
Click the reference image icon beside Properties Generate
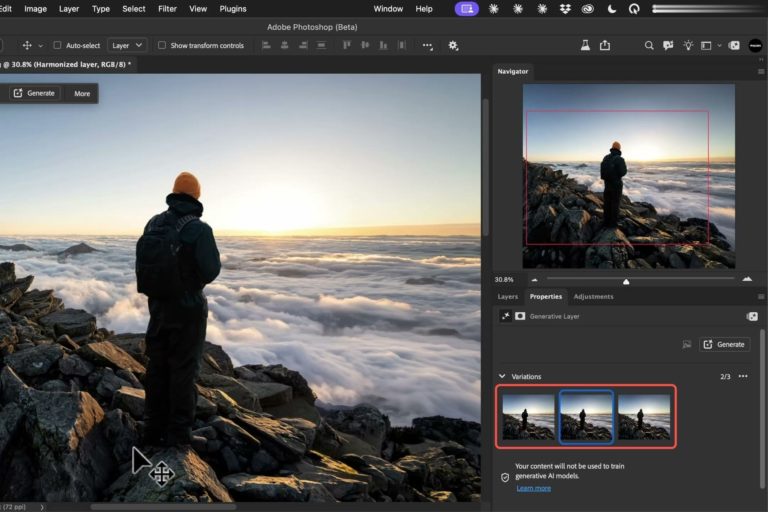click(687, 344)
